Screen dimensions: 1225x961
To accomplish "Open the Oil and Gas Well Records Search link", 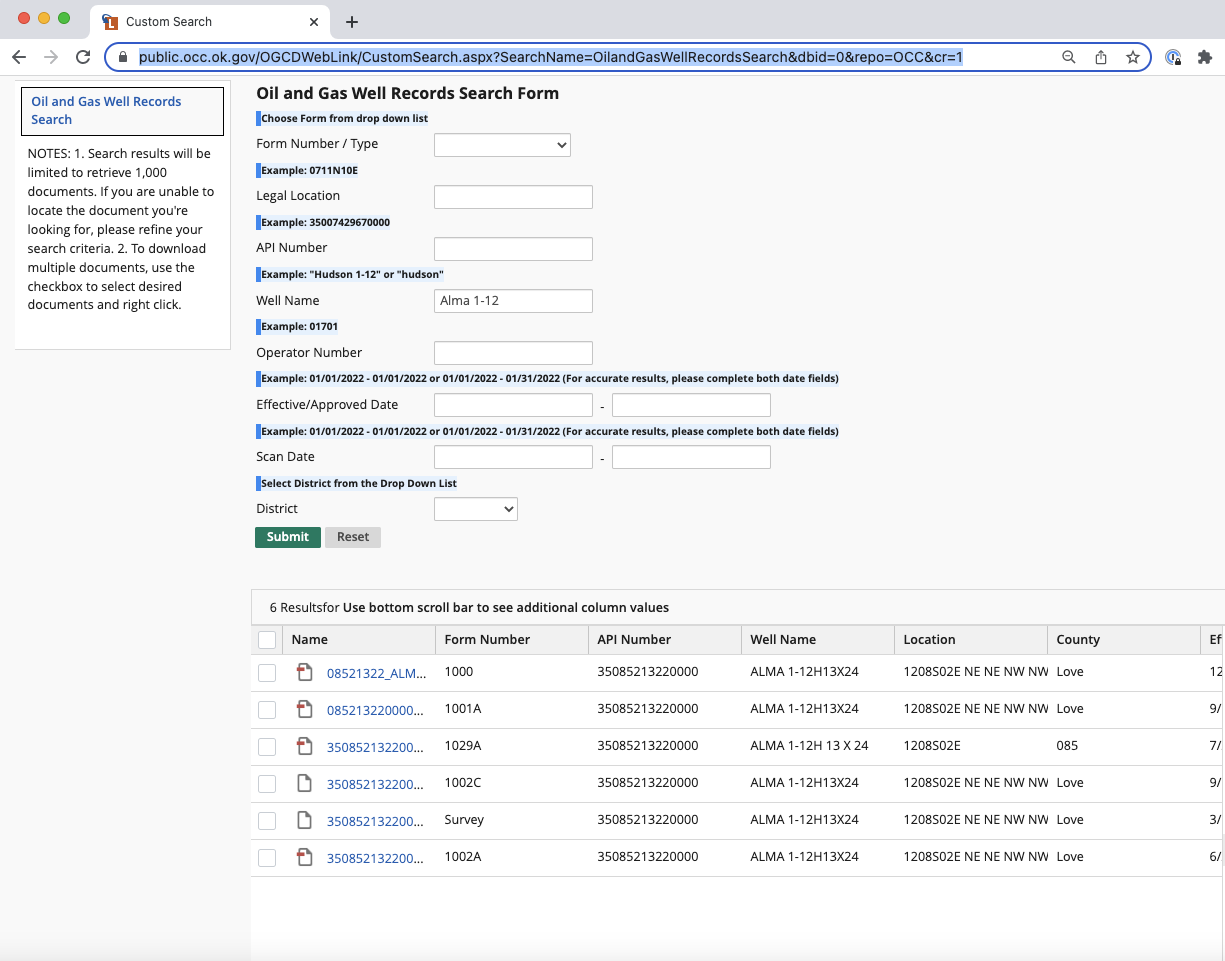I will tap(106, 110).
